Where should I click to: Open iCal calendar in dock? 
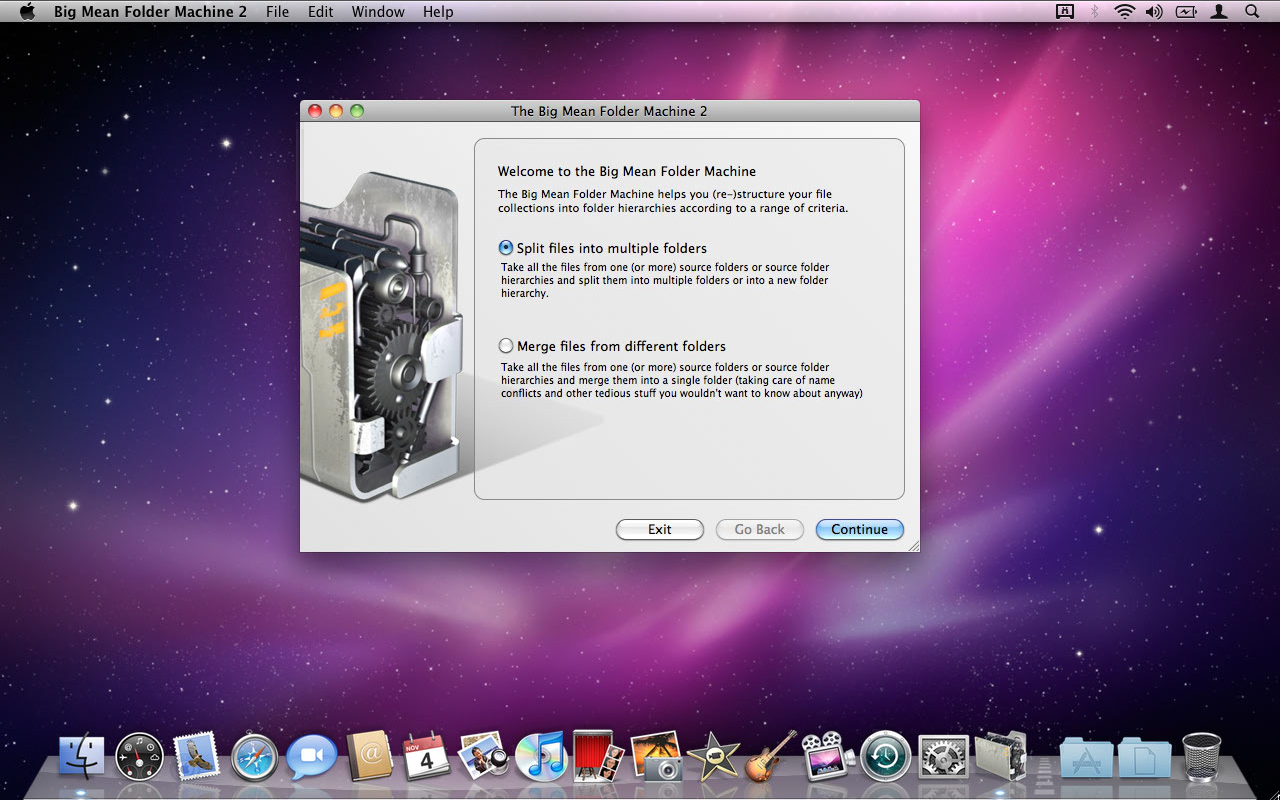pyautogui.click(x=426, y=757)
